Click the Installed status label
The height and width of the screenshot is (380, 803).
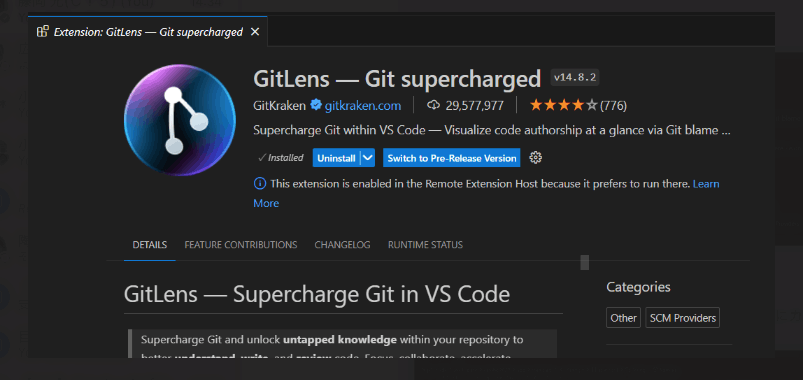coord(281,158)
